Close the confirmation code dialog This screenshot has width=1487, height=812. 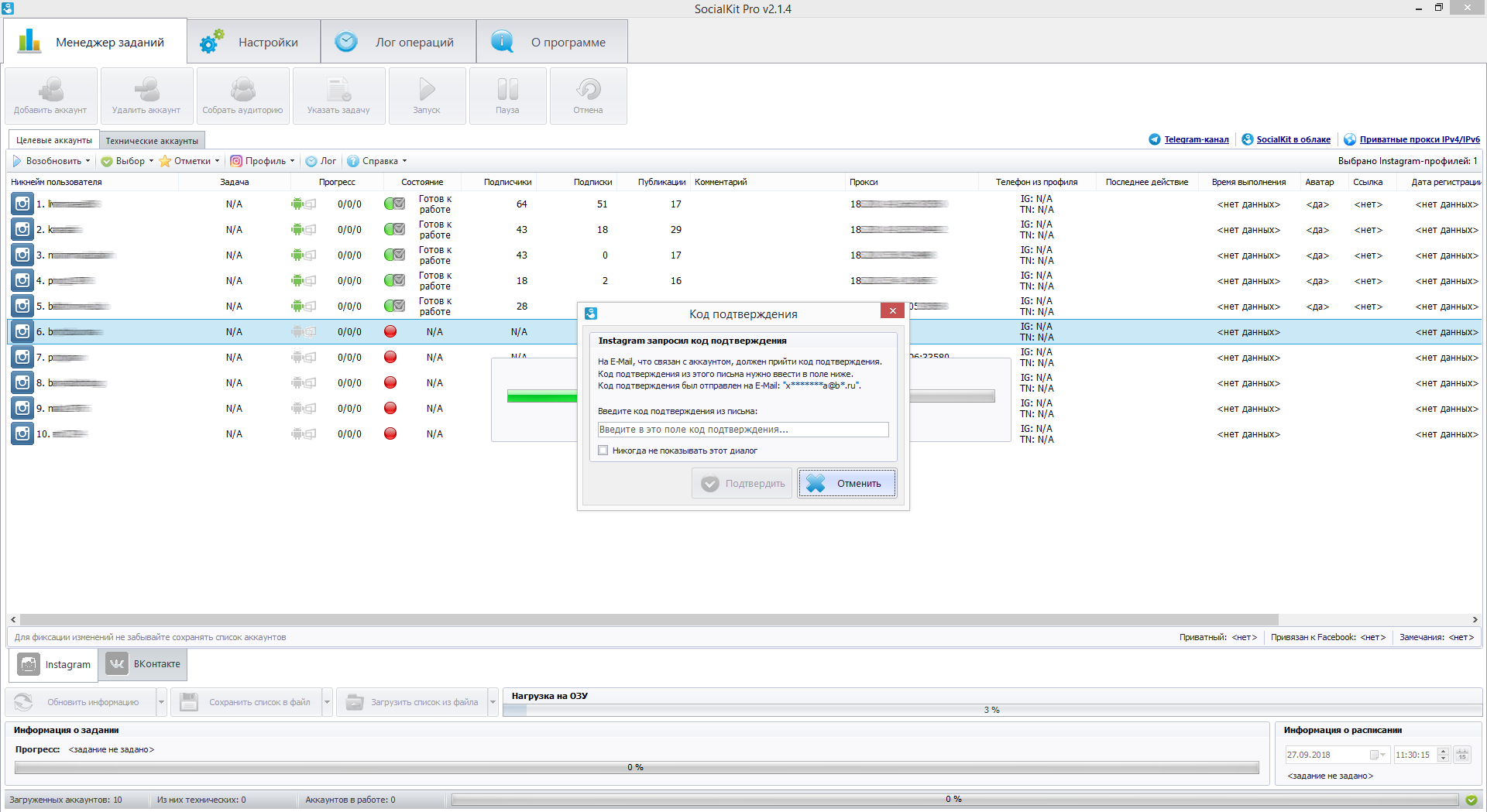[892, 310]
